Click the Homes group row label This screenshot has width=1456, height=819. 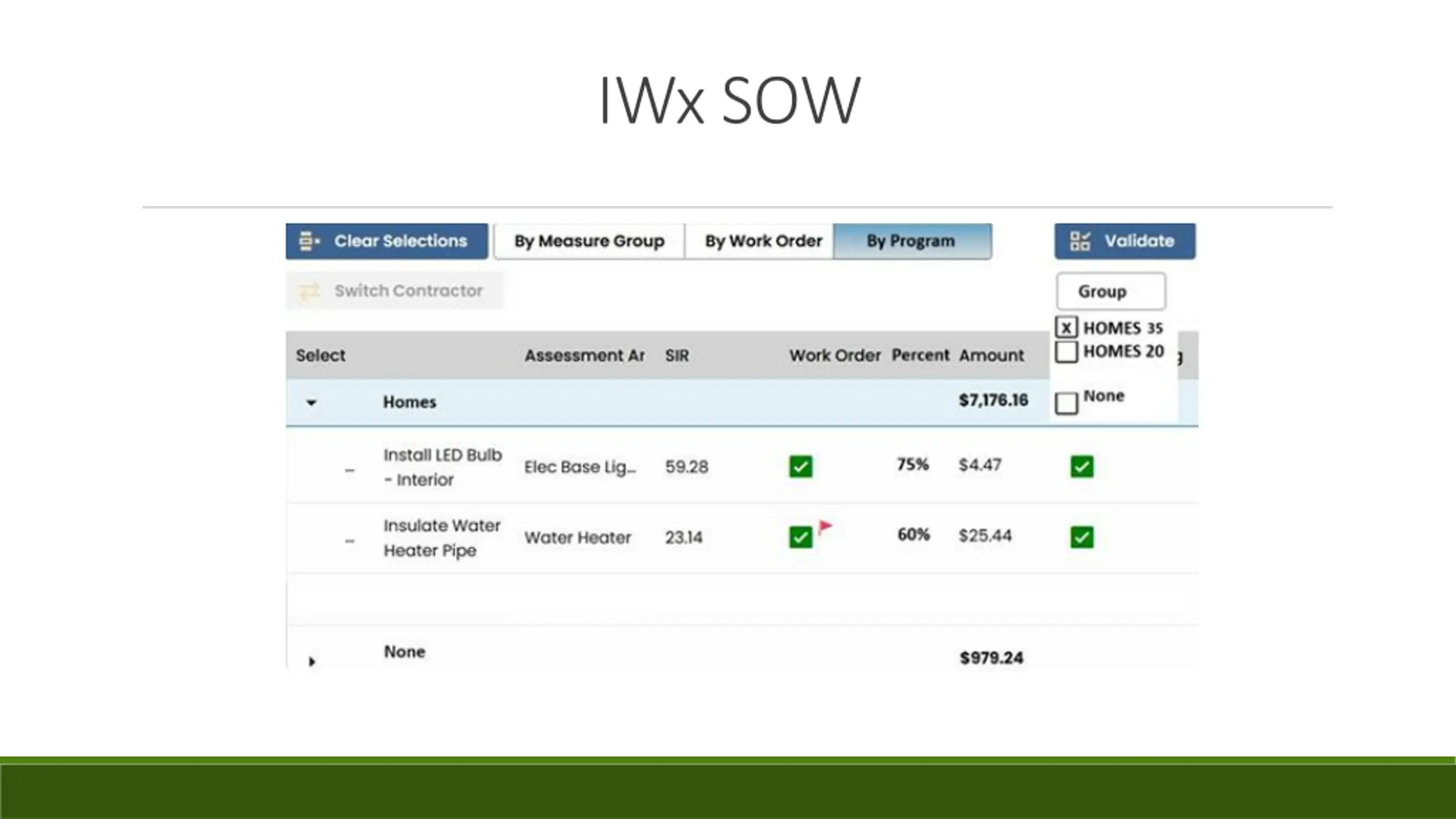[x=409, y=402]
